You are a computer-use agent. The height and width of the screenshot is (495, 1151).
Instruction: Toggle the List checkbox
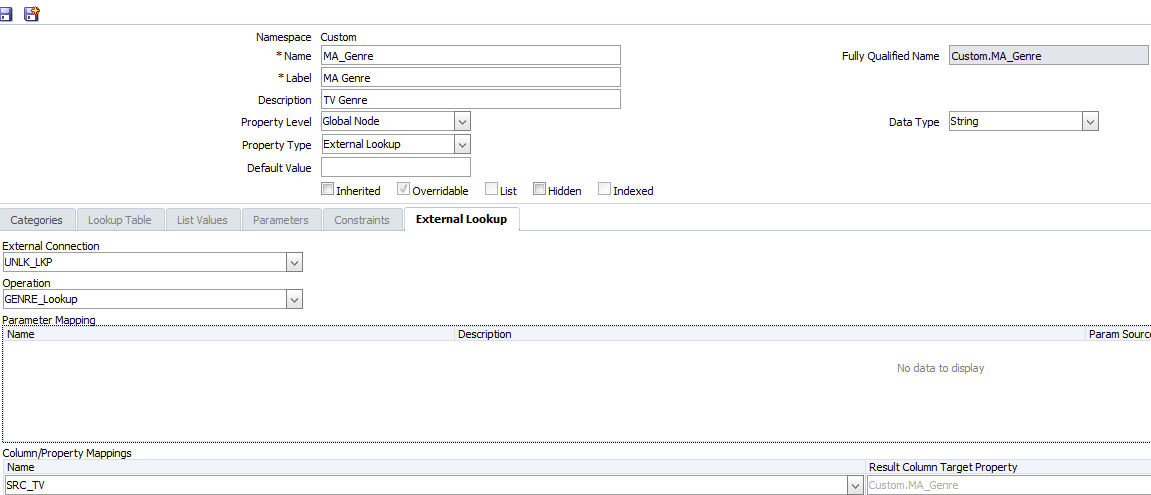491,189
